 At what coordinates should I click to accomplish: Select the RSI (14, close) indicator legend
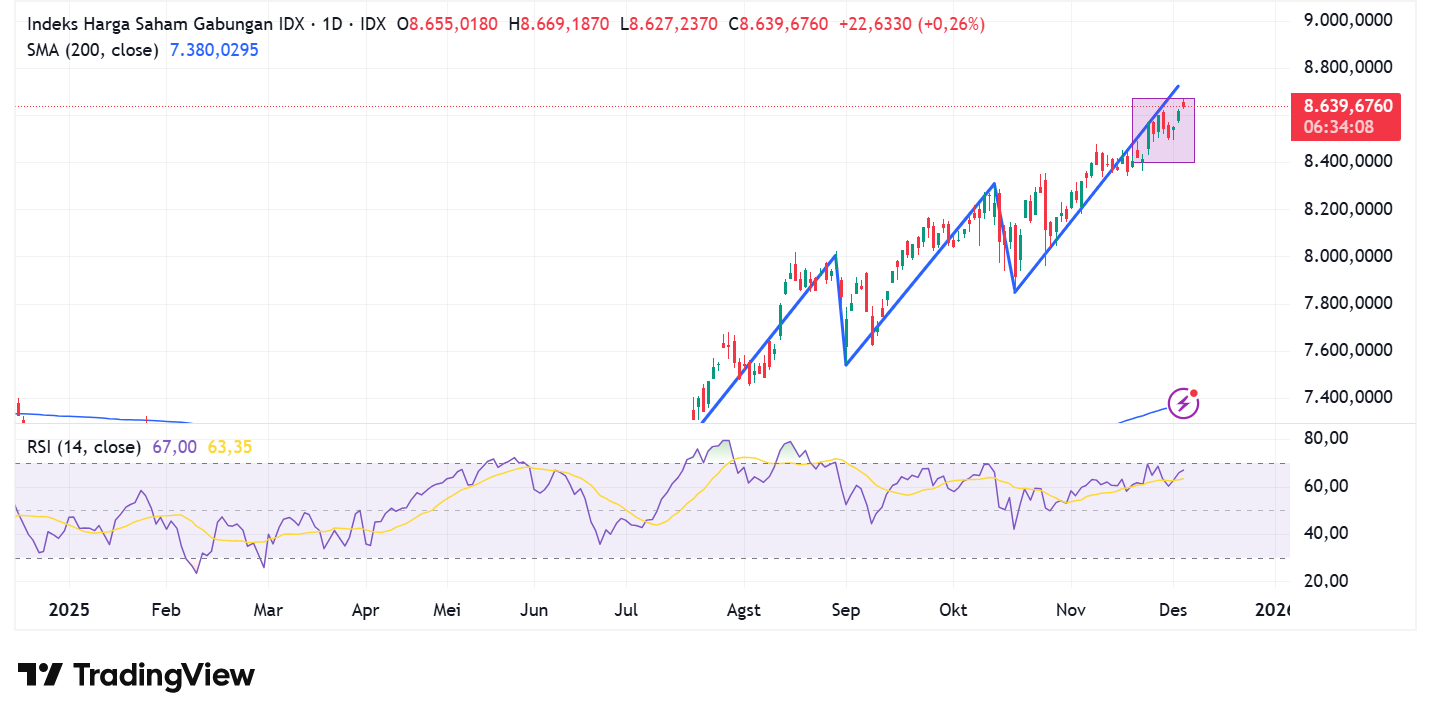(x=84, y=446)
